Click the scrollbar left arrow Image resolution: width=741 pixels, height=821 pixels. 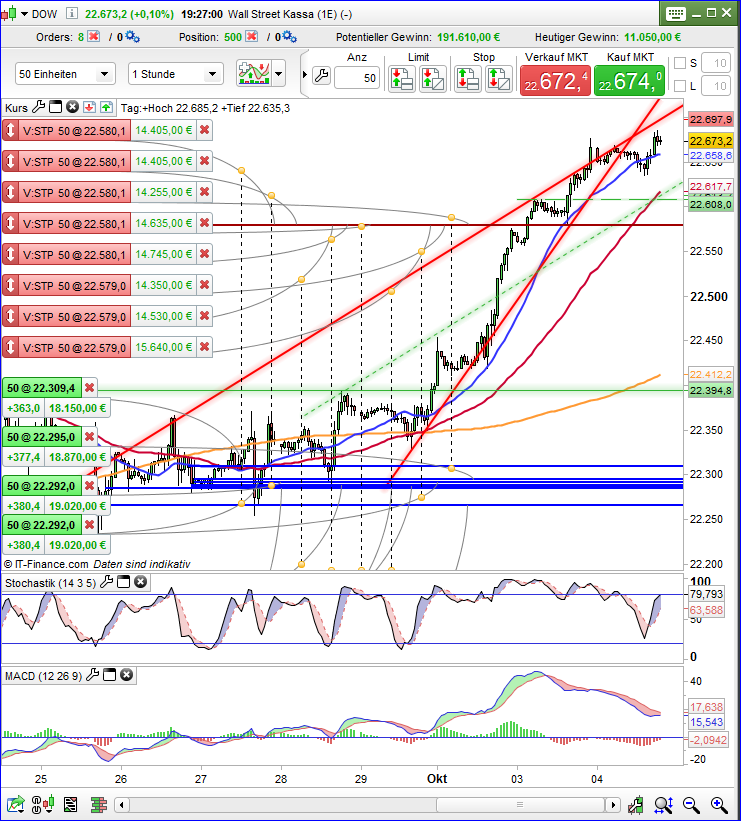(x=122, y=804)
